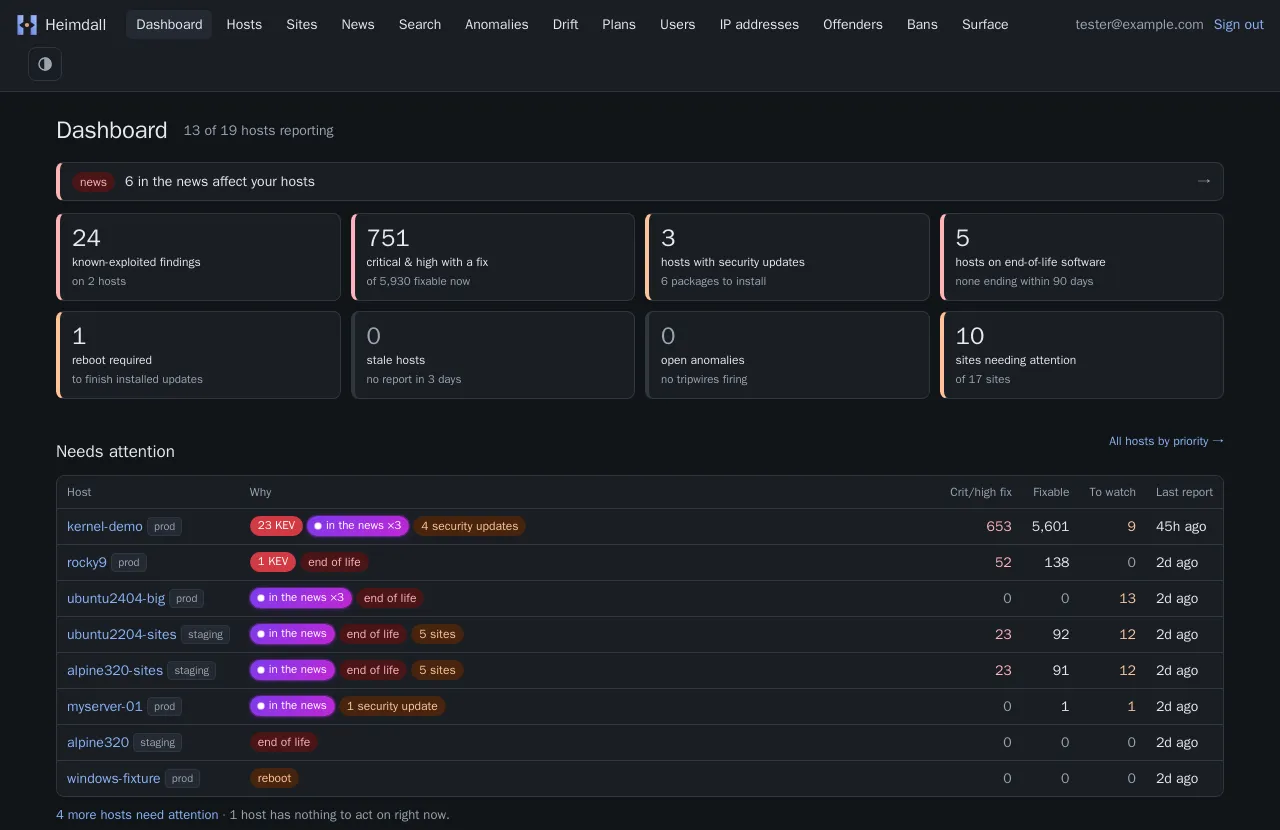Open the 10 sites needing attention card

(x=1082, y=355)
